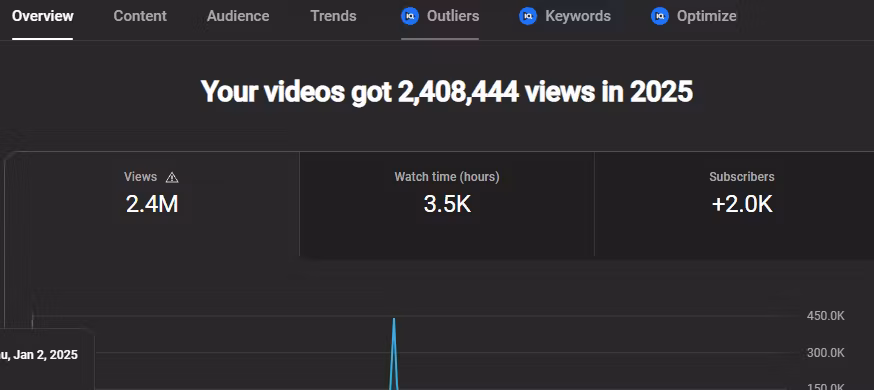Viewport: 874px width, 390px height.
Task: Click the 300.0K axis label
Action: click(826, 353)
